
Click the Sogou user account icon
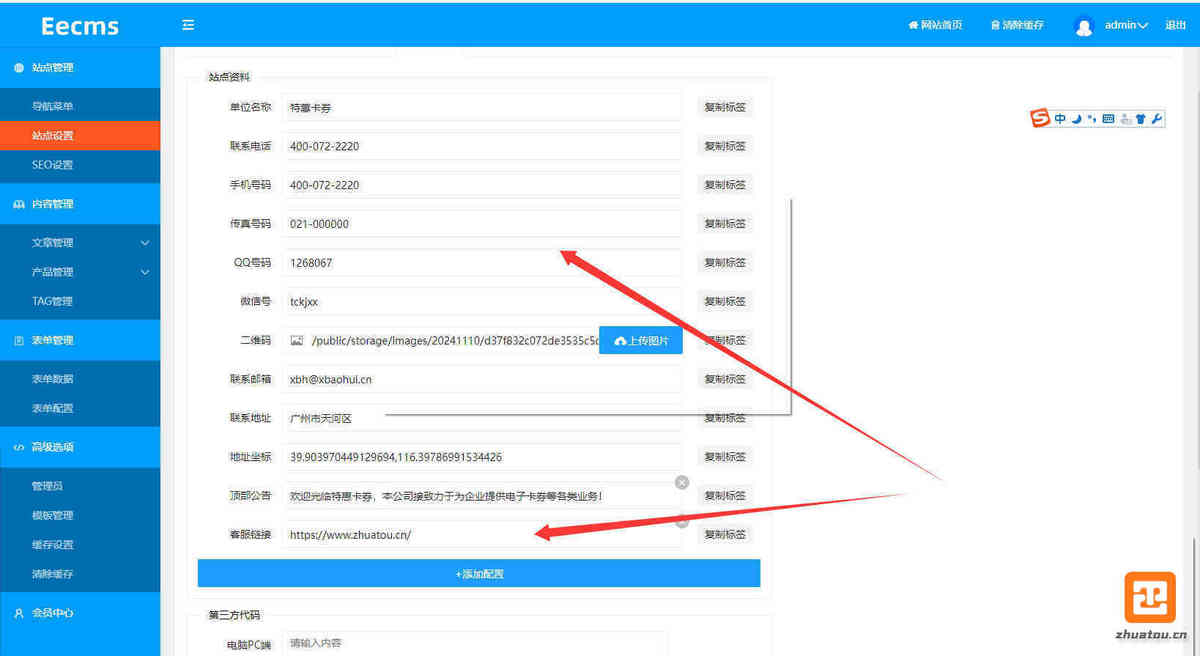1125,119
